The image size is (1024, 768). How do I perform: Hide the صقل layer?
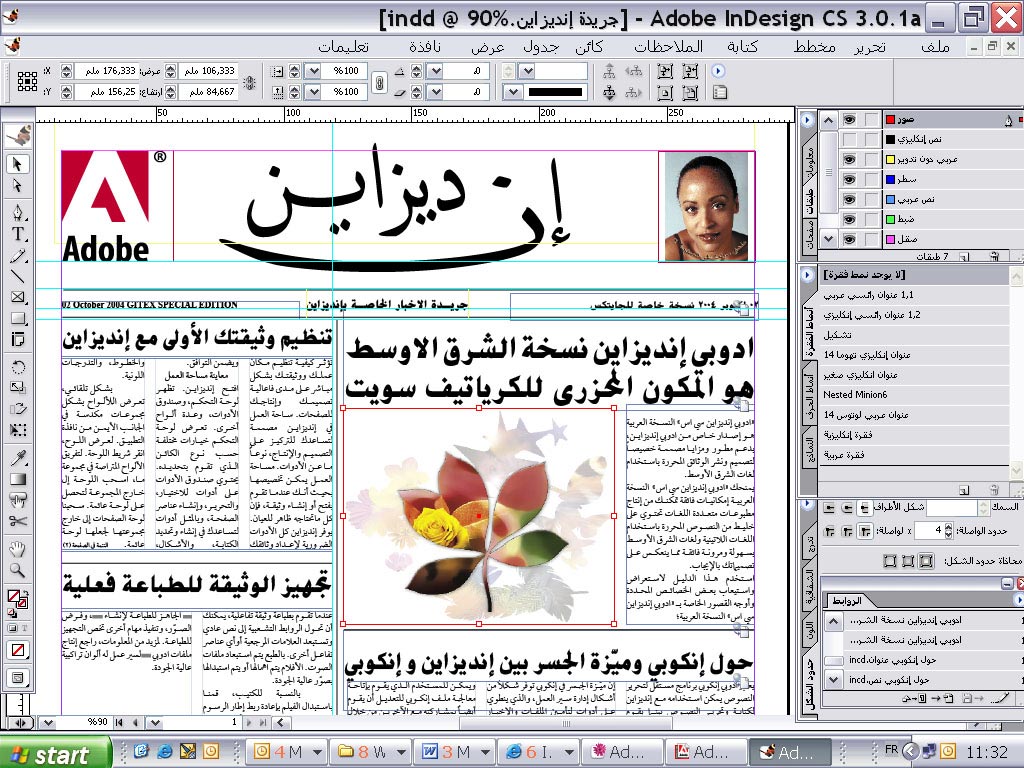click(848, 239)
